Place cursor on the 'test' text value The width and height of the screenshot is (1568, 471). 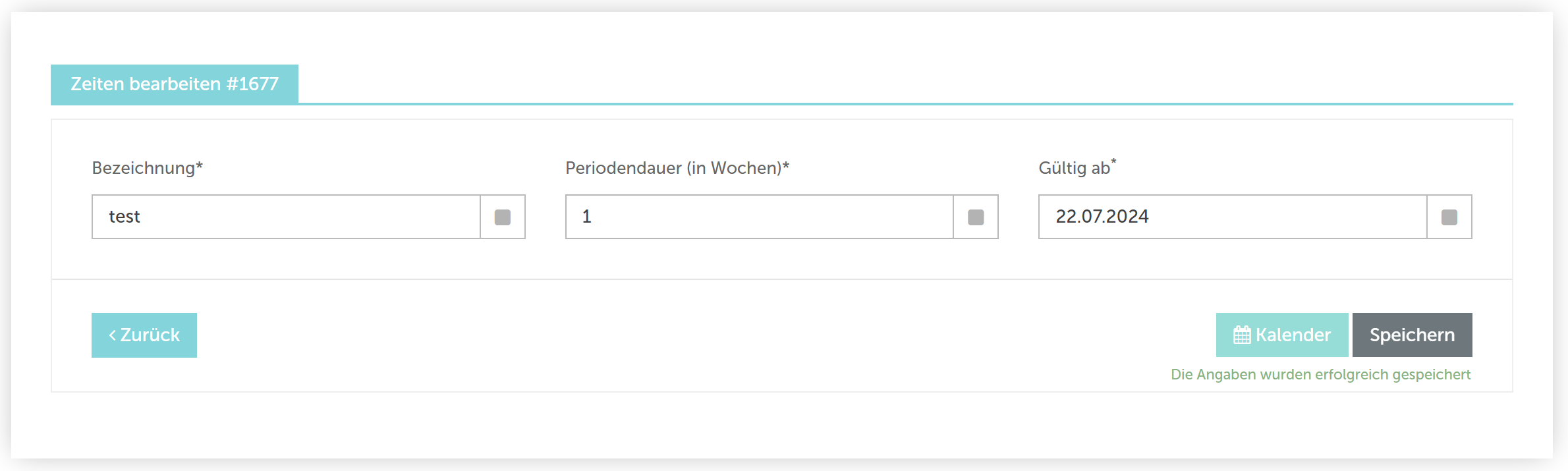[125, 217]
